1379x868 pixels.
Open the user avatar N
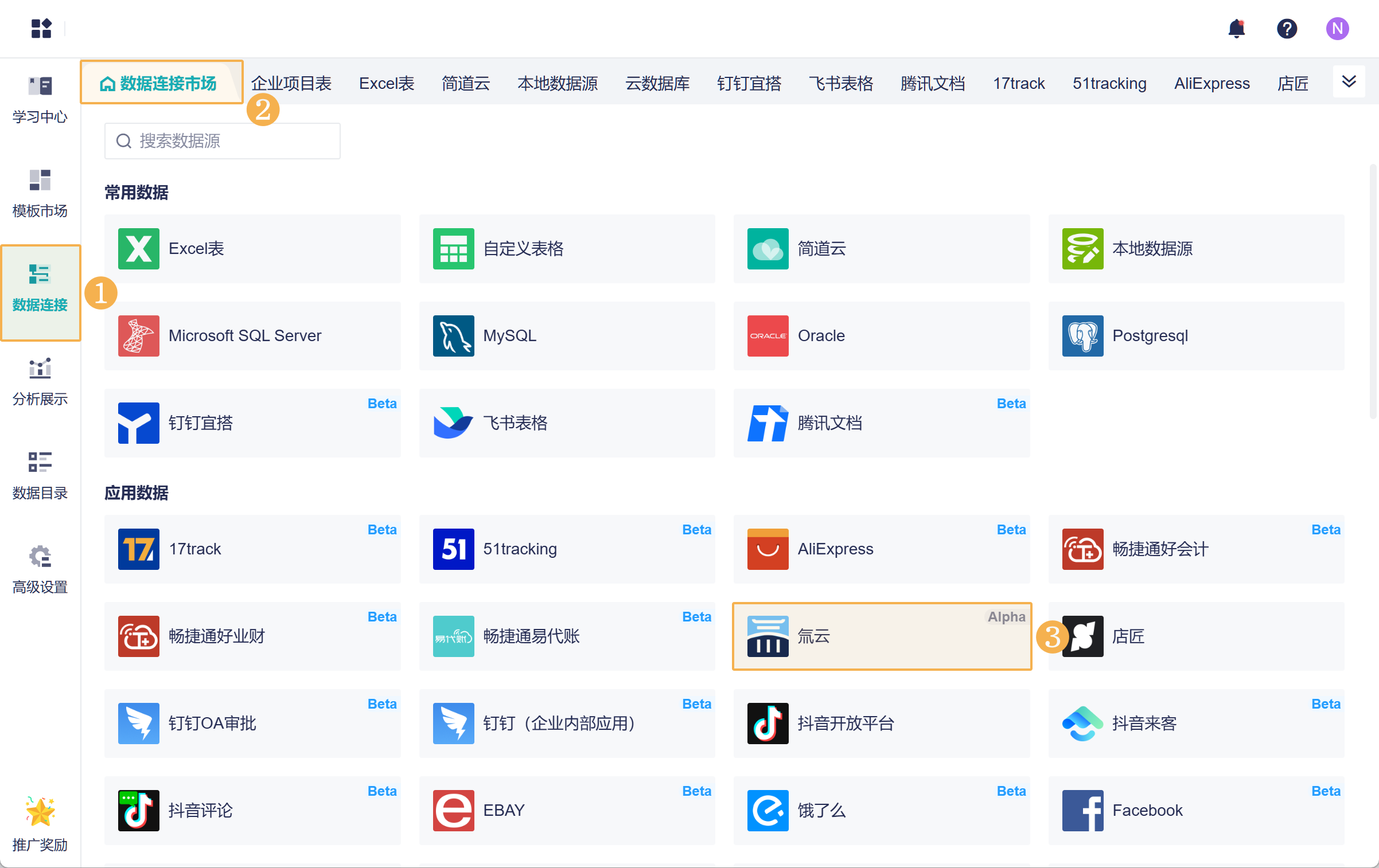coord(1337,29)
